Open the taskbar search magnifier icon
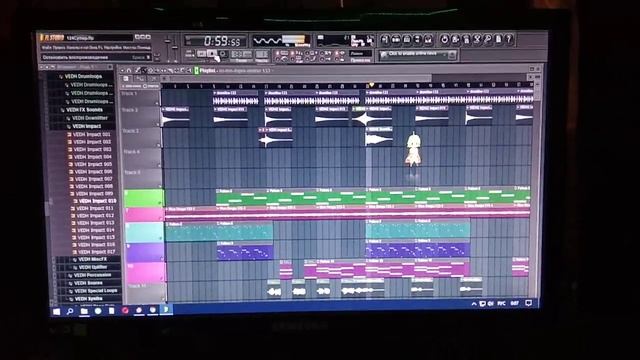The image size is (640, 360). 70,311
